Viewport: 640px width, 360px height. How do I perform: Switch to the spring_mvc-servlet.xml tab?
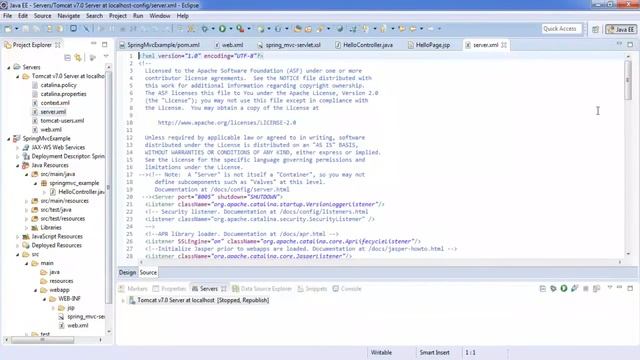coord(289,45)
